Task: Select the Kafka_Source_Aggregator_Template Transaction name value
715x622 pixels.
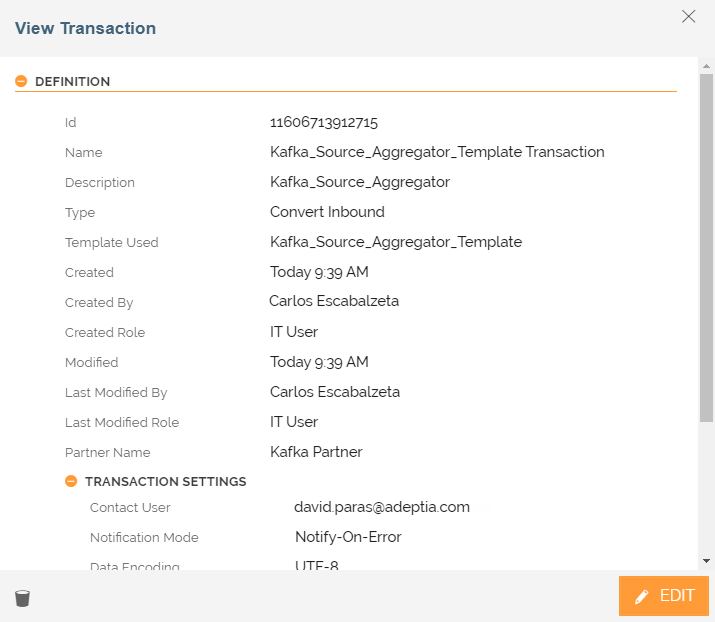Action: coord(437,153)
